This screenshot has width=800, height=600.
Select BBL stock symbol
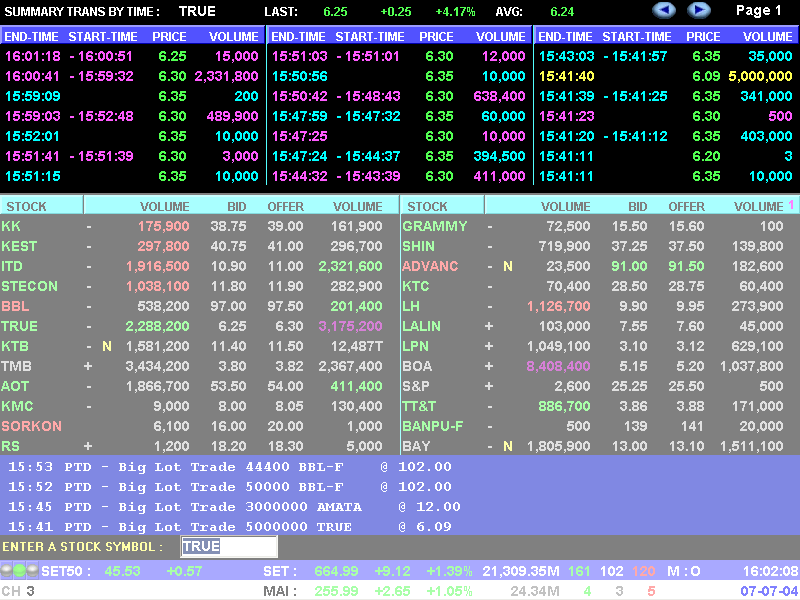pyautogui.click(x=15, y=306)
